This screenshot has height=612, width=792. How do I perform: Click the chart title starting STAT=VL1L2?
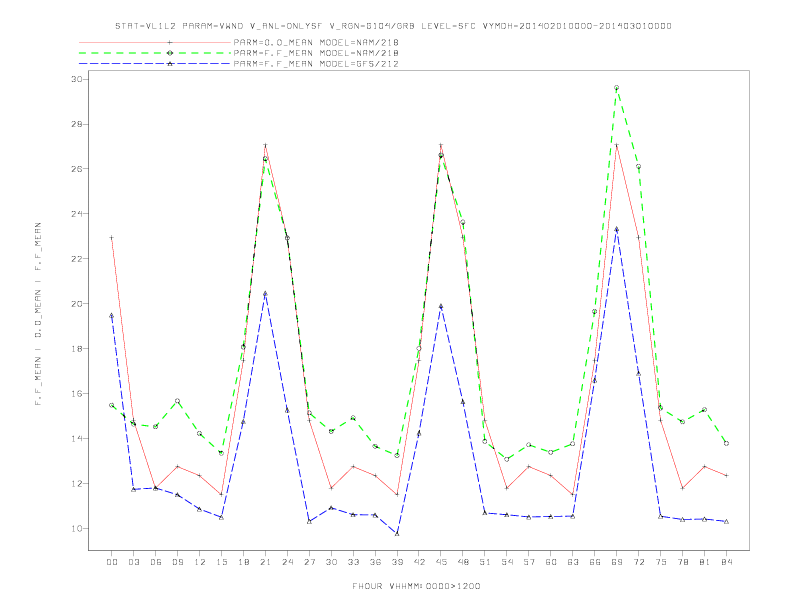393,26
